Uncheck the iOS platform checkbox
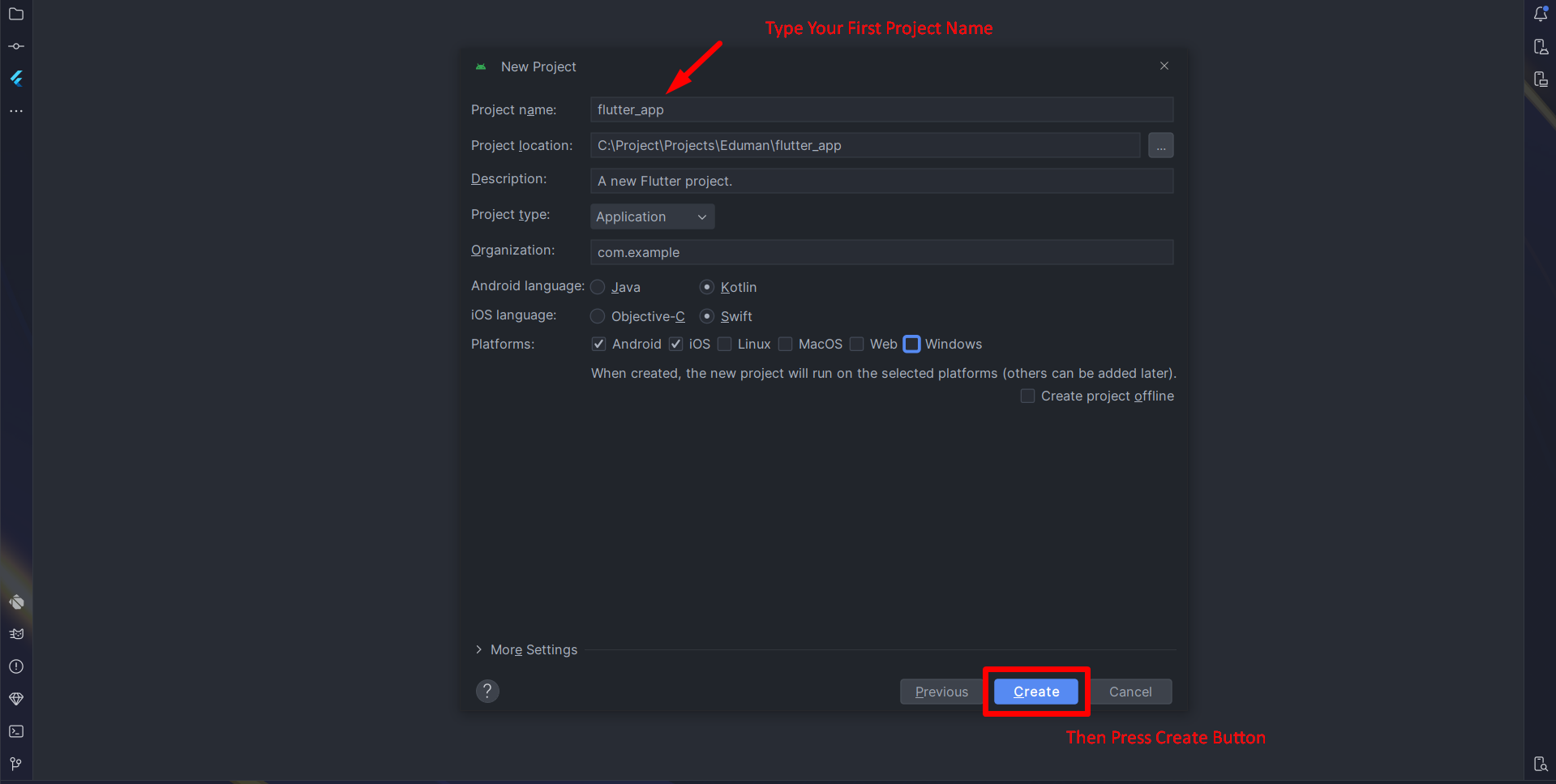The image size is (1556, 784). (675, 344)
